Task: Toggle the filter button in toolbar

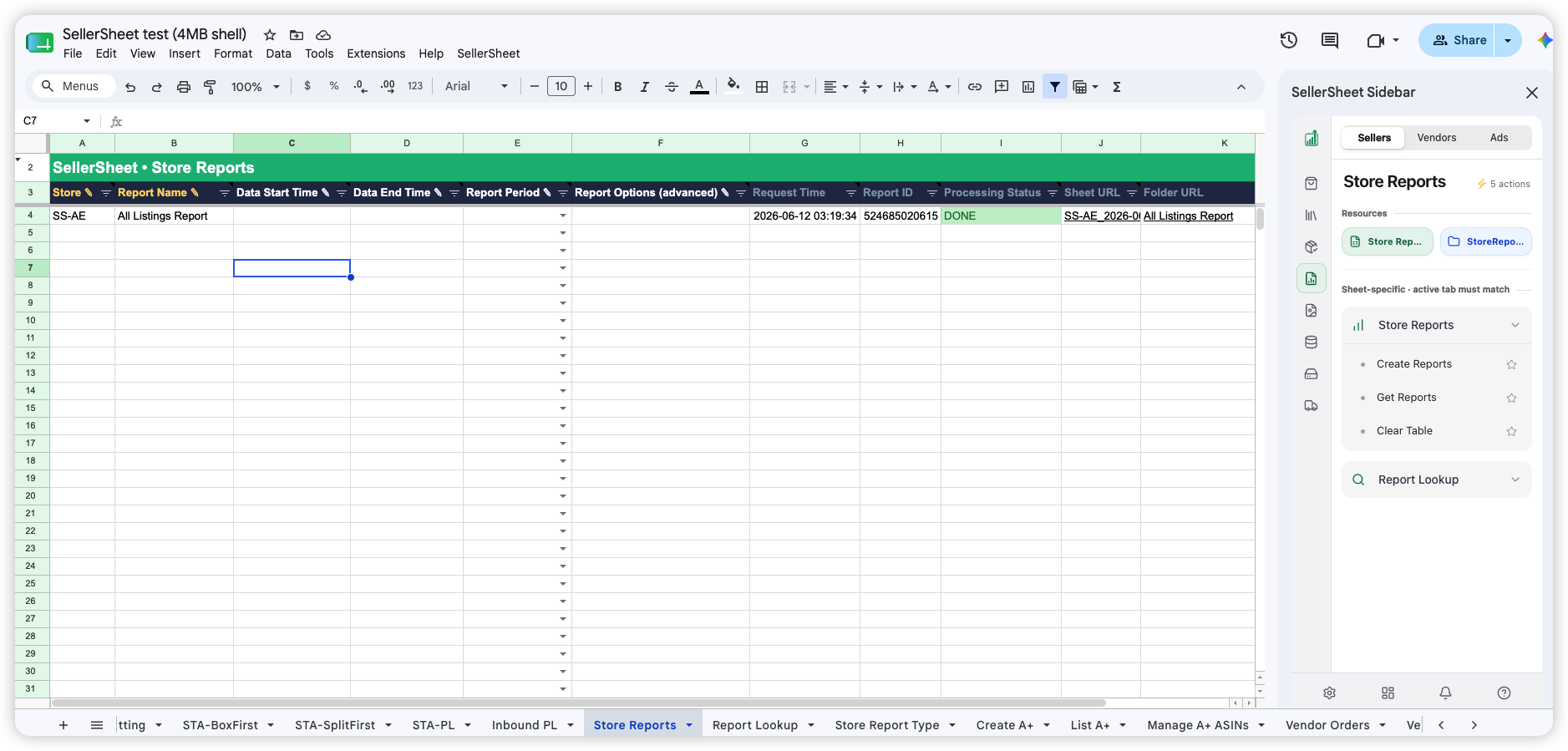Action: 1055,87
